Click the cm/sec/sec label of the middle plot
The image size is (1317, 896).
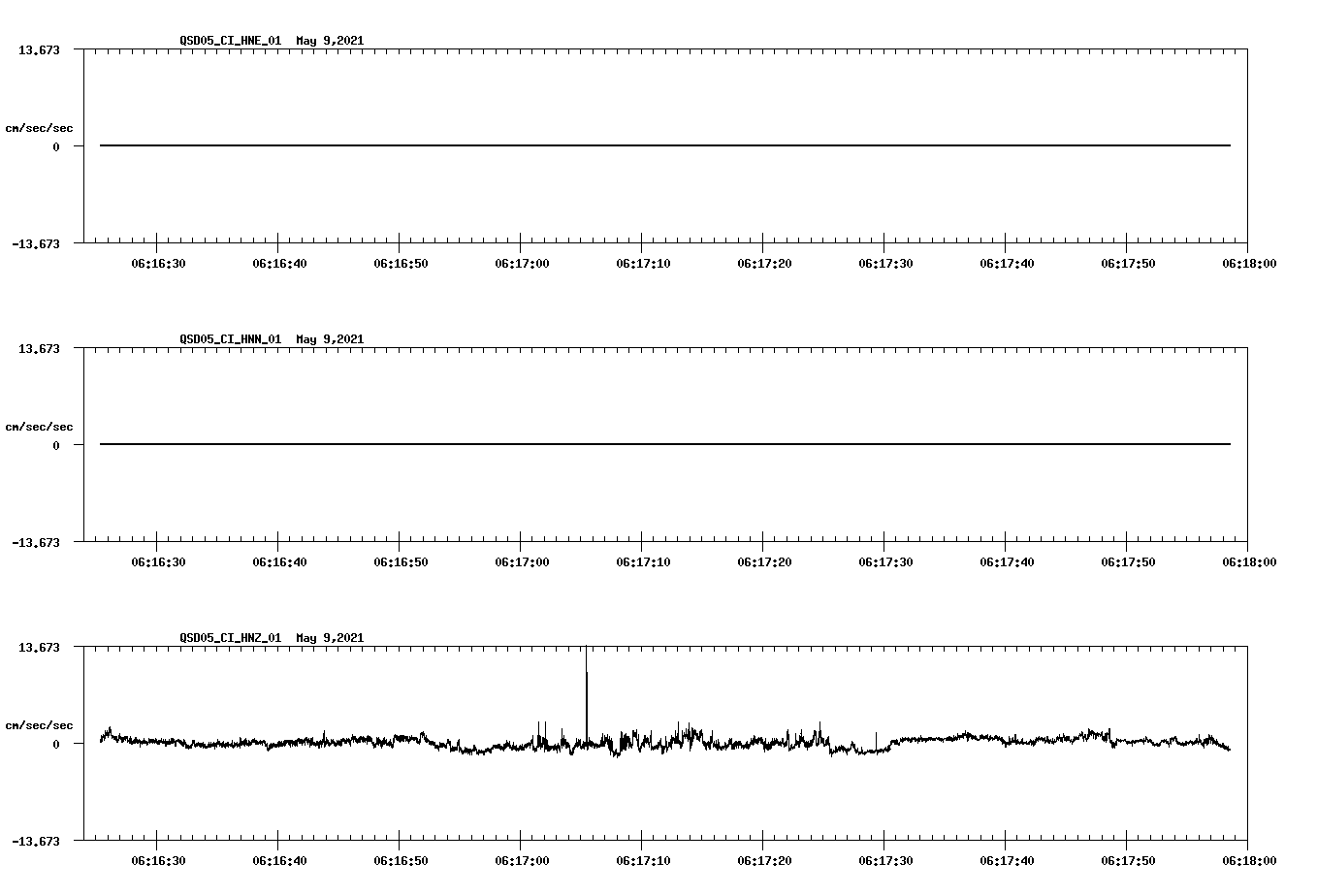tap(38, 426)
